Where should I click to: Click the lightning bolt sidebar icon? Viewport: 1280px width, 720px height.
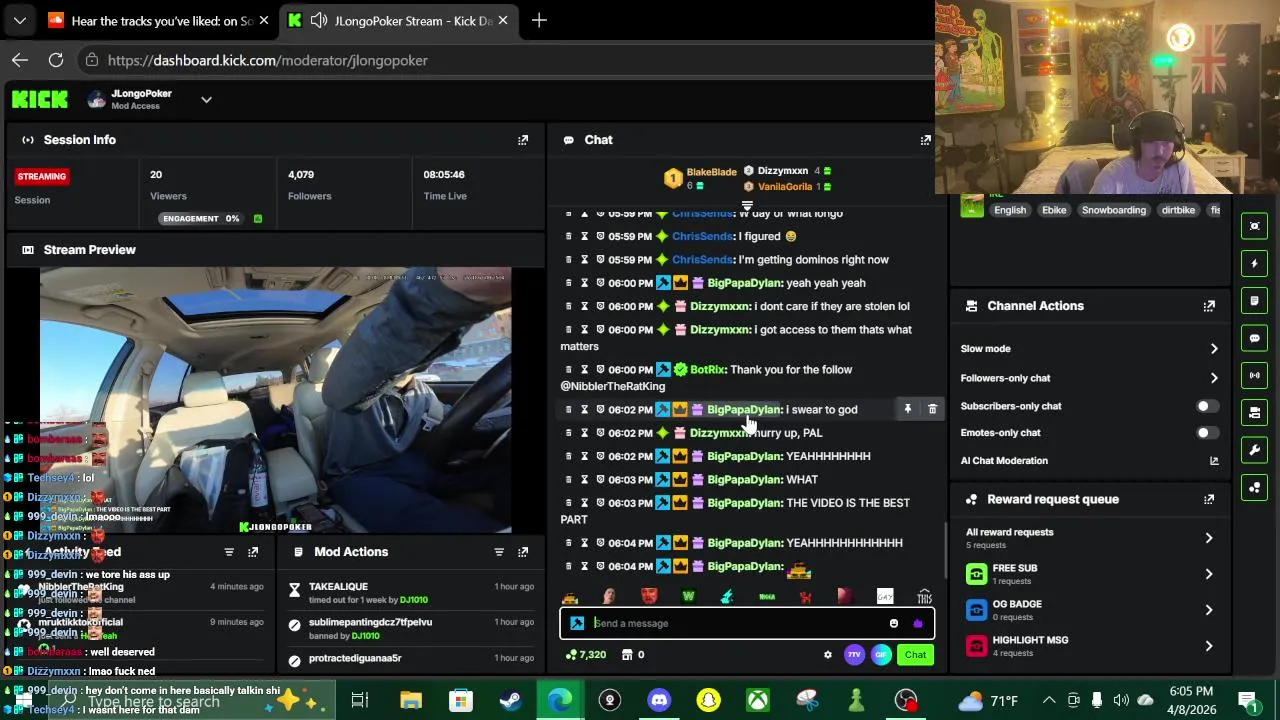pyautogui.click(x=1255, y=264)
